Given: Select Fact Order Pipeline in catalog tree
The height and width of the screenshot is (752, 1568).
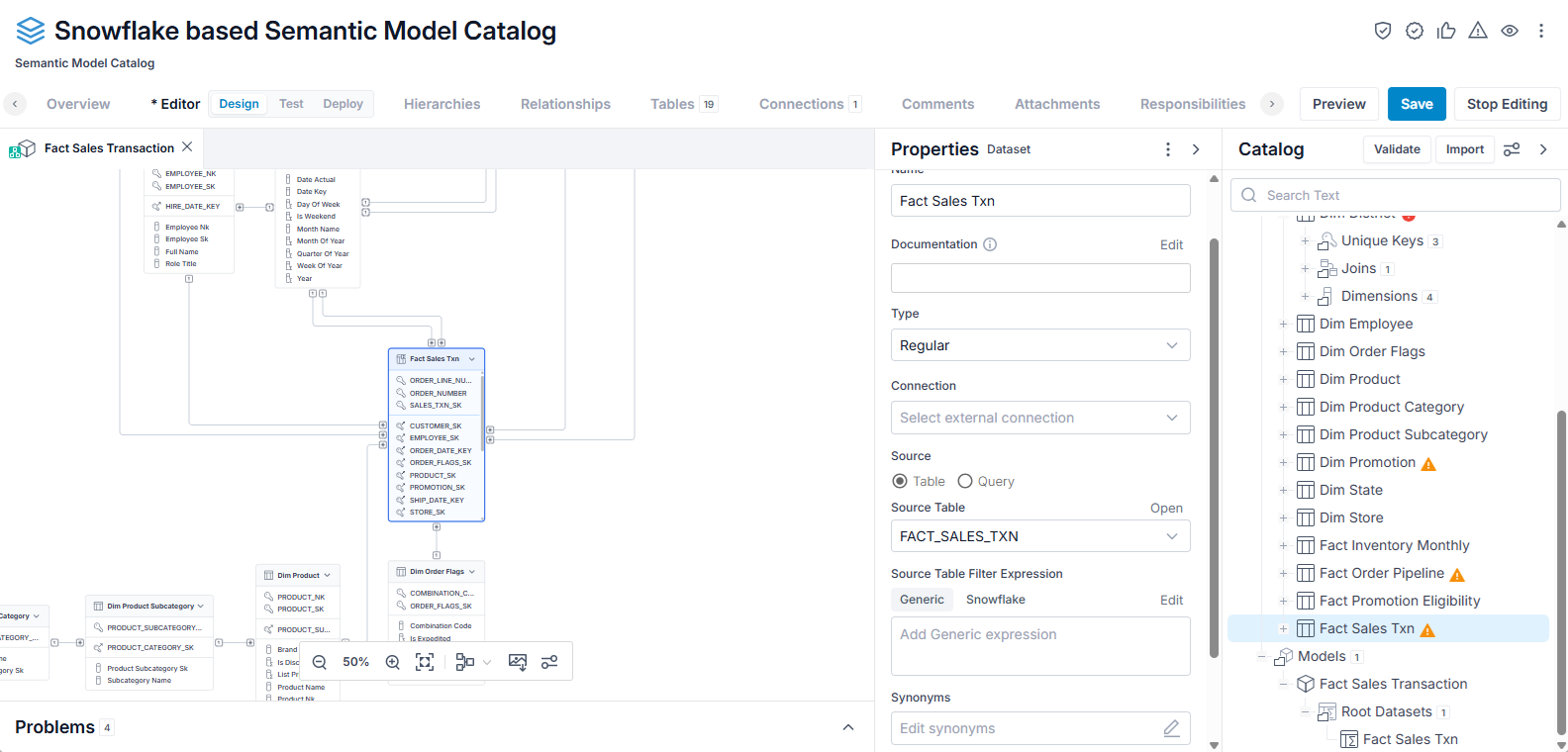Looking at the screenshot, I should tap(1381, 573).
